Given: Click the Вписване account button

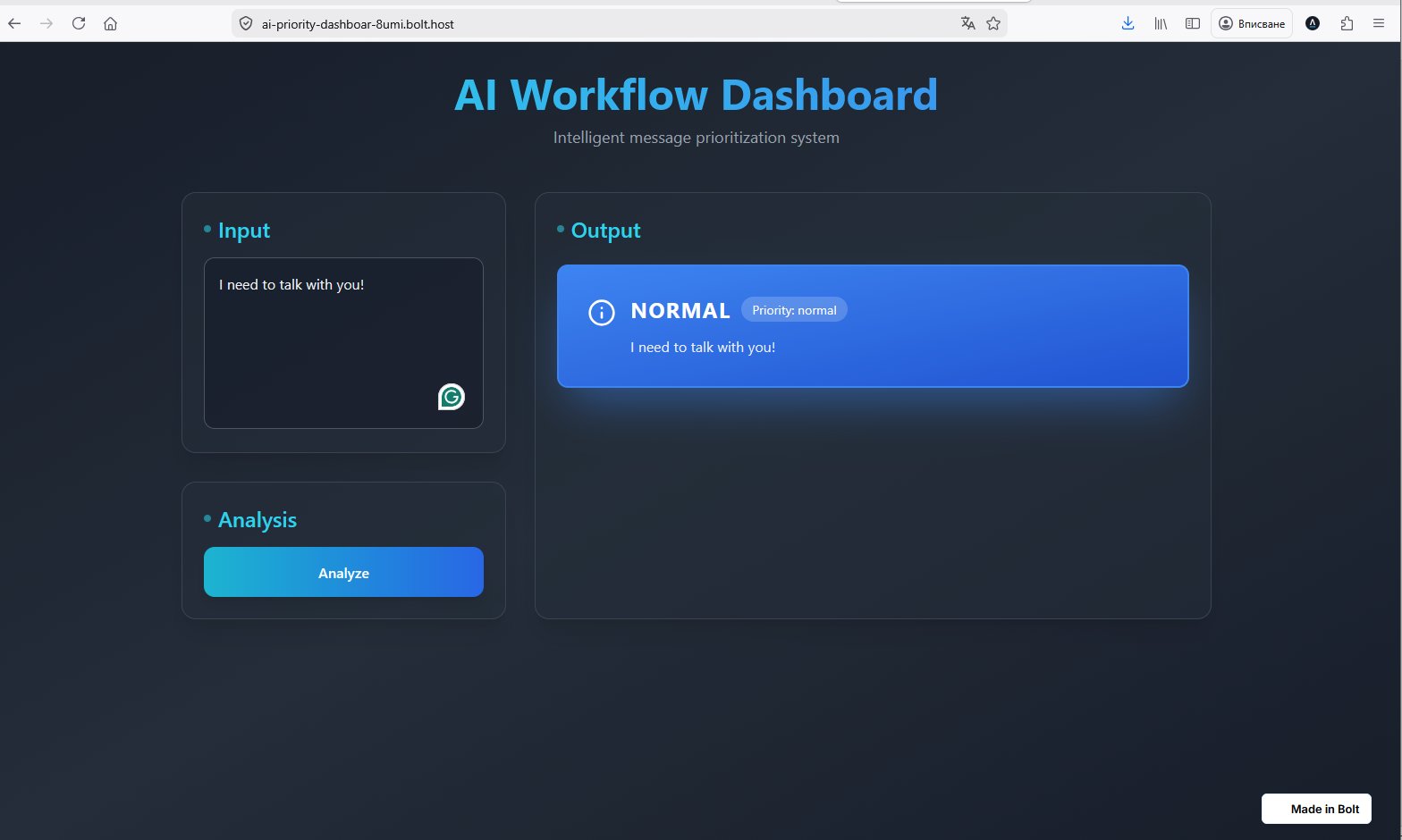Looking at the screenshot, I should [x=1252, y=23].
